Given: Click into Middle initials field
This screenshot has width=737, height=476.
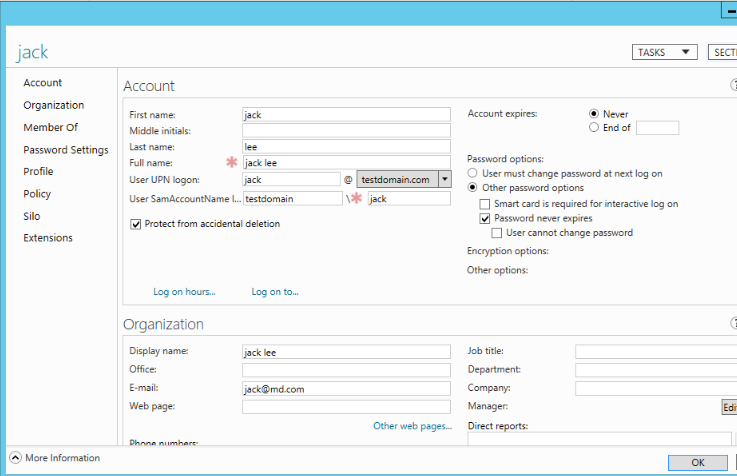Looking at the screenshot, I should point(346,131).
